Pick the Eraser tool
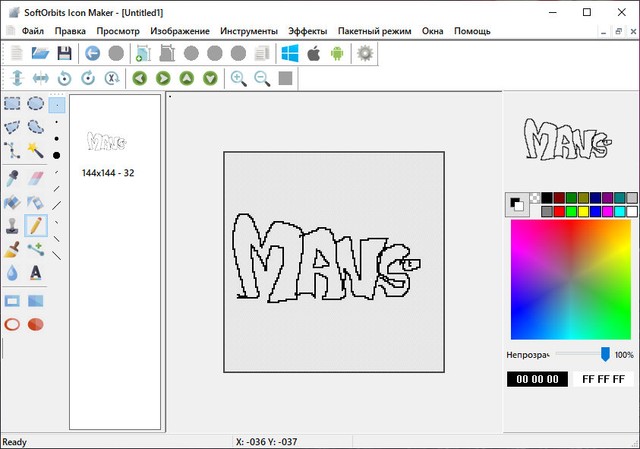Viewport: 640px width, 449px height. pos(36,177)
